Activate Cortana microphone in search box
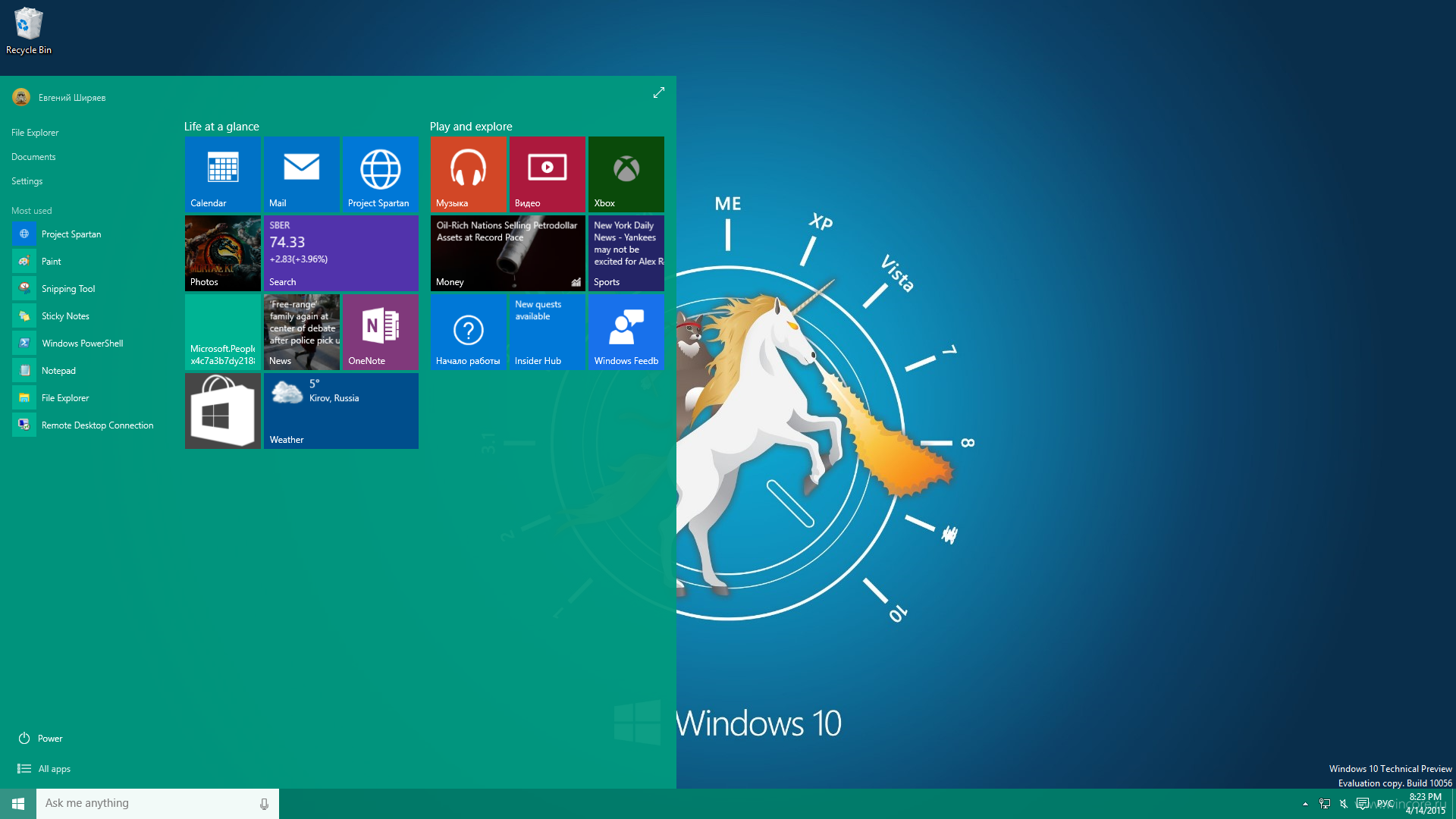The image size is (1456, 819). 264,804
